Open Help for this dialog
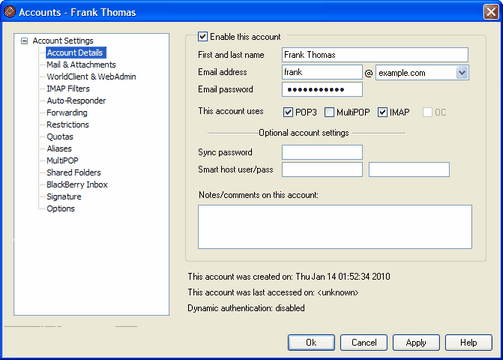 tap(468, 343)
